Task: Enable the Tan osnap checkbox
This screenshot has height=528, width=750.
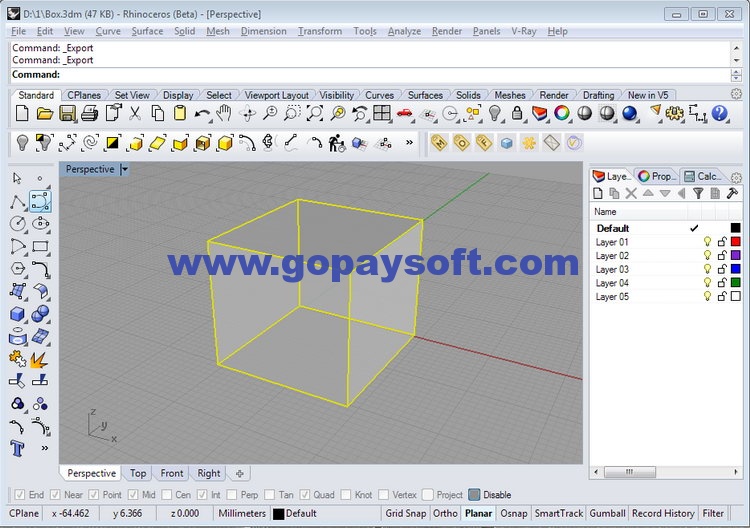Action: point(270,495)
